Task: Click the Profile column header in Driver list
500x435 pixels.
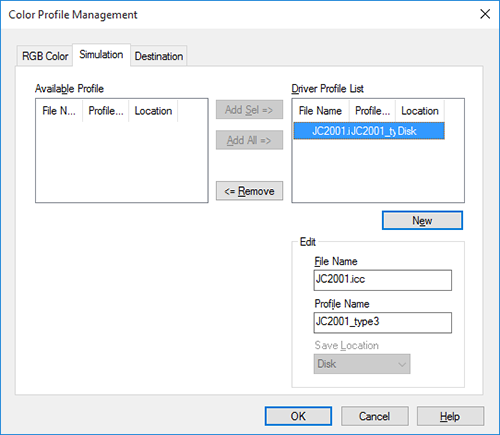Action: (372, 111)
